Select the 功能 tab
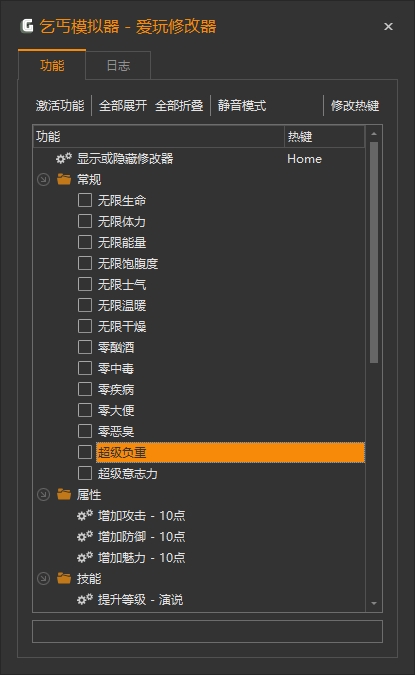415x675 pixels. (x=52, y=65)
